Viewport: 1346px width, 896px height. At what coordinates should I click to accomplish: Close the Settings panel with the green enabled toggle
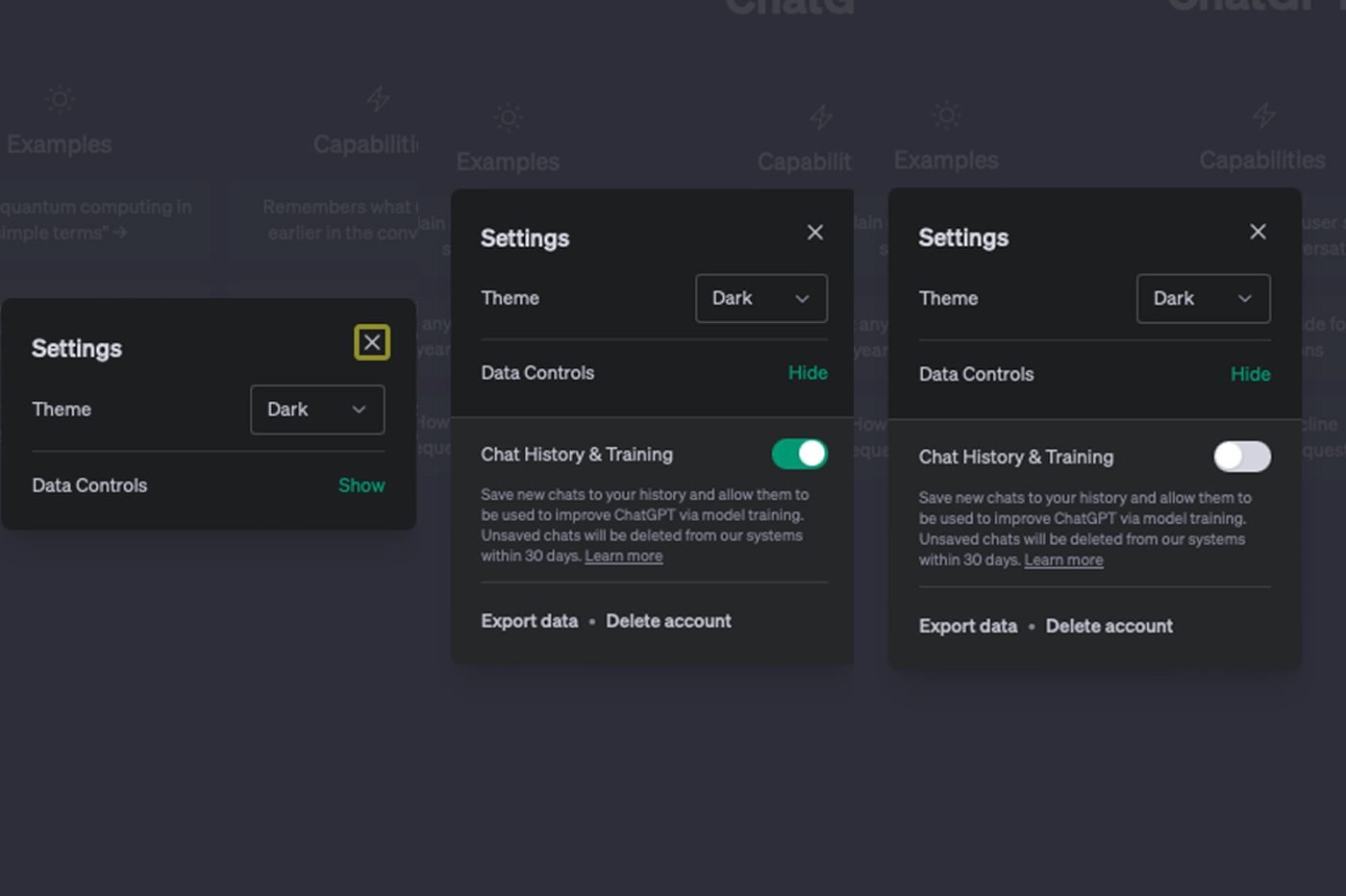click(x=815, y=233)
